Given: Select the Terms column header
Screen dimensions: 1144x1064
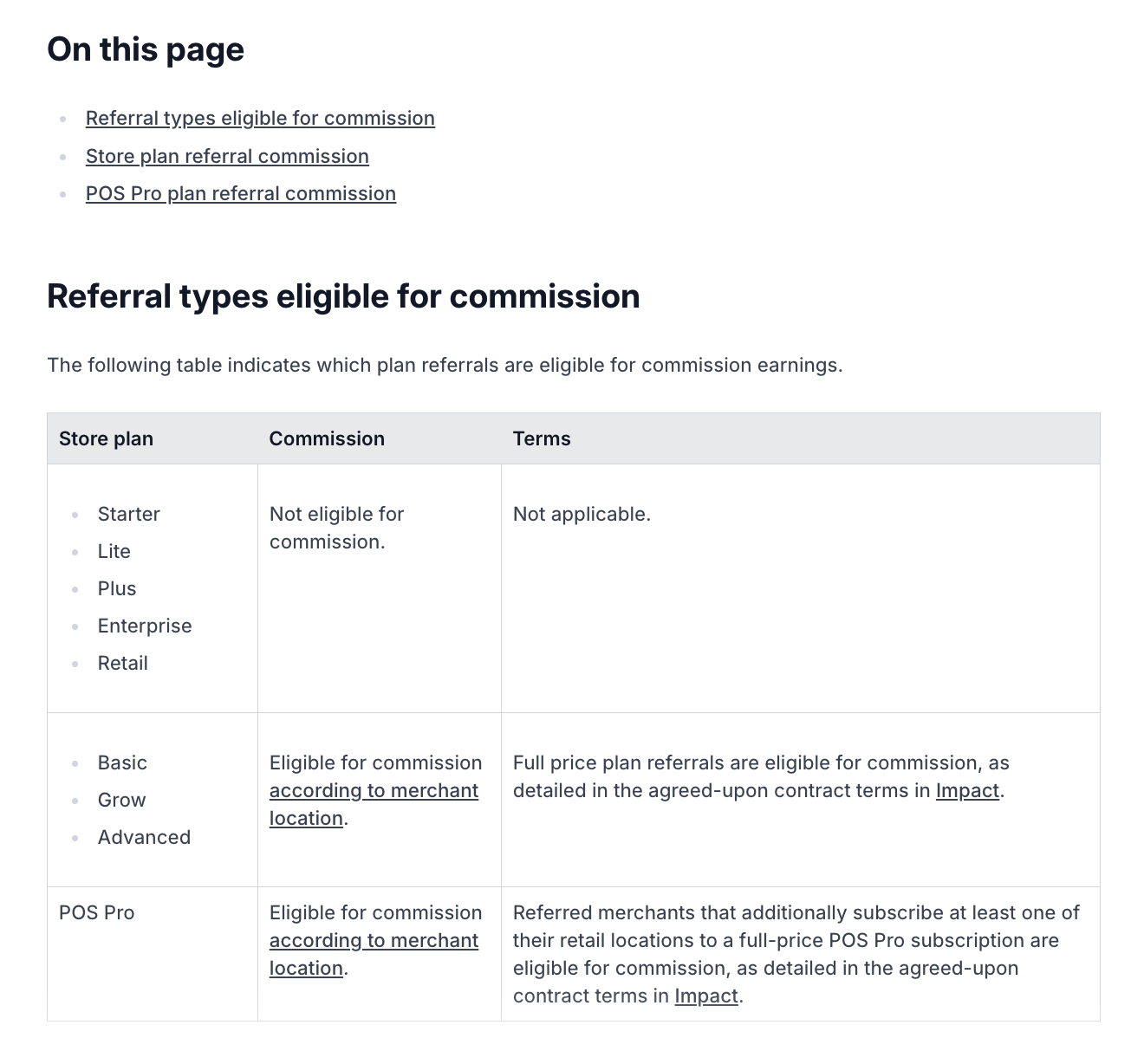Looking at the screenshot, I should (x=542, y=438).
